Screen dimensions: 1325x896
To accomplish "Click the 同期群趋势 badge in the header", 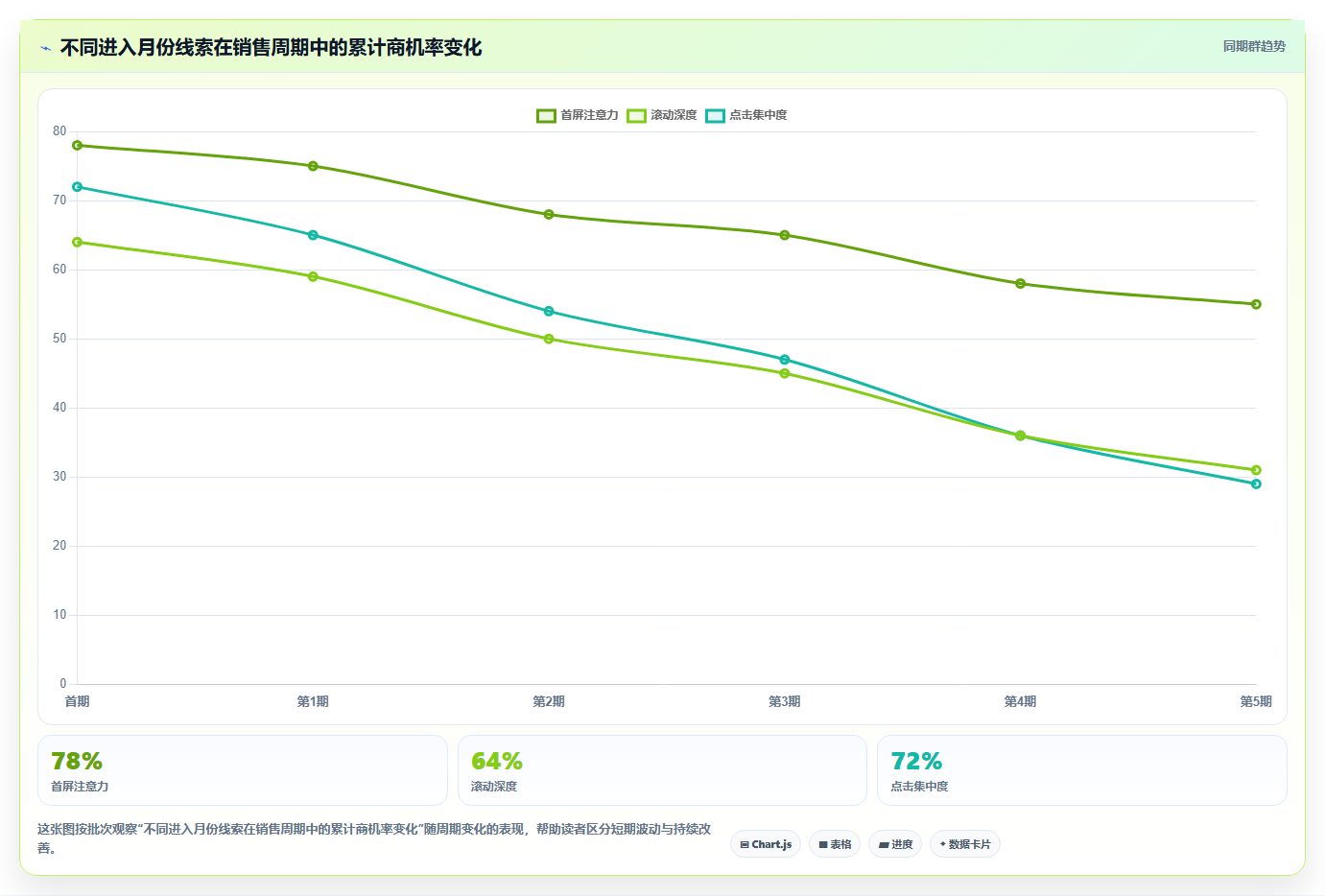I will click(1253, 46).
